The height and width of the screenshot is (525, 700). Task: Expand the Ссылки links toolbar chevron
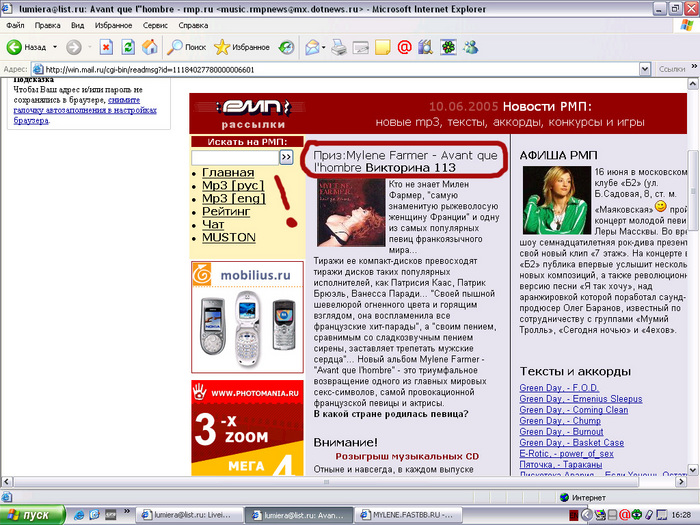tap(694, 67)
